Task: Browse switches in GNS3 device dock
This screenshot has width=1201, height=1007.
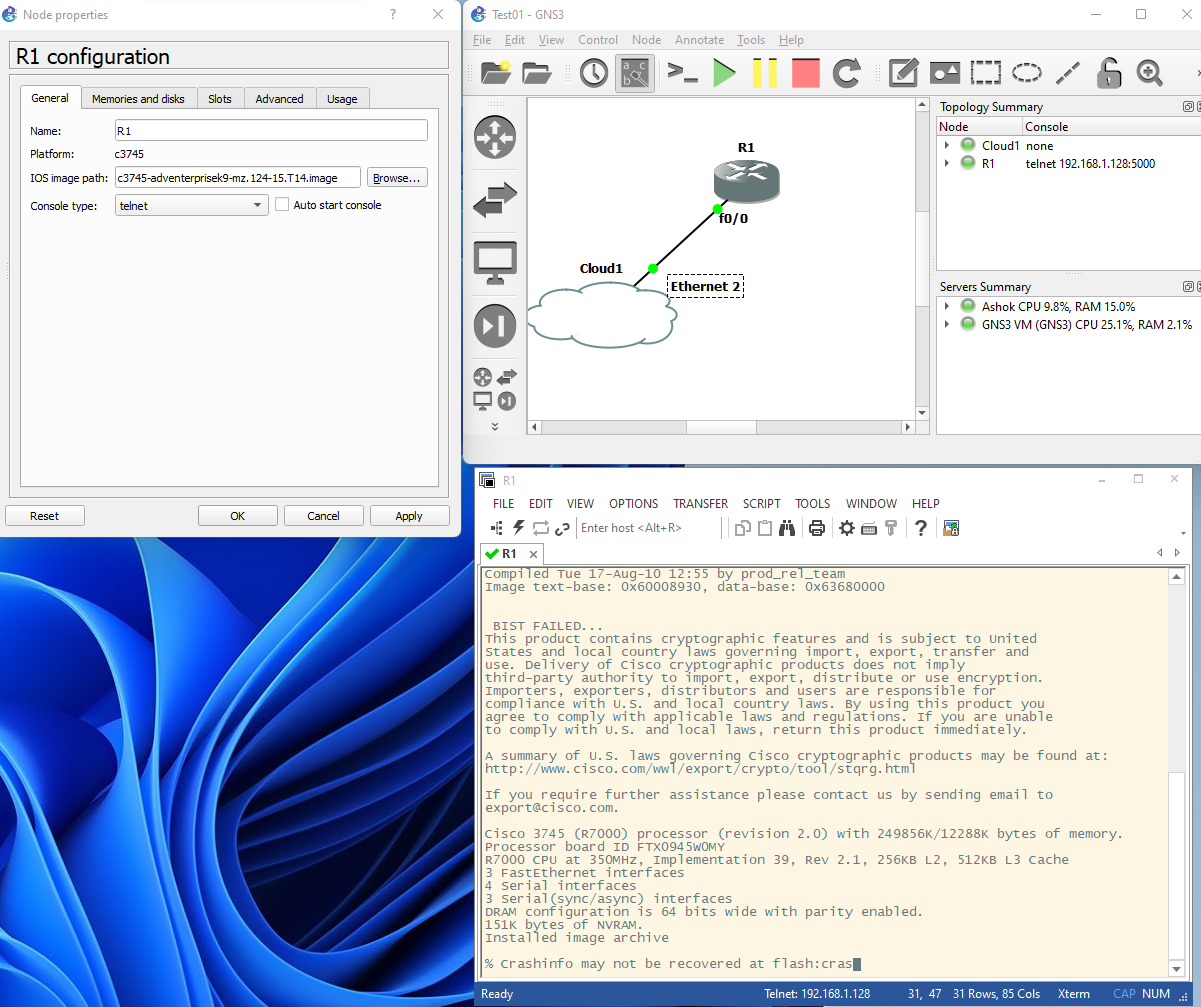Action: (x=495, y=200)
